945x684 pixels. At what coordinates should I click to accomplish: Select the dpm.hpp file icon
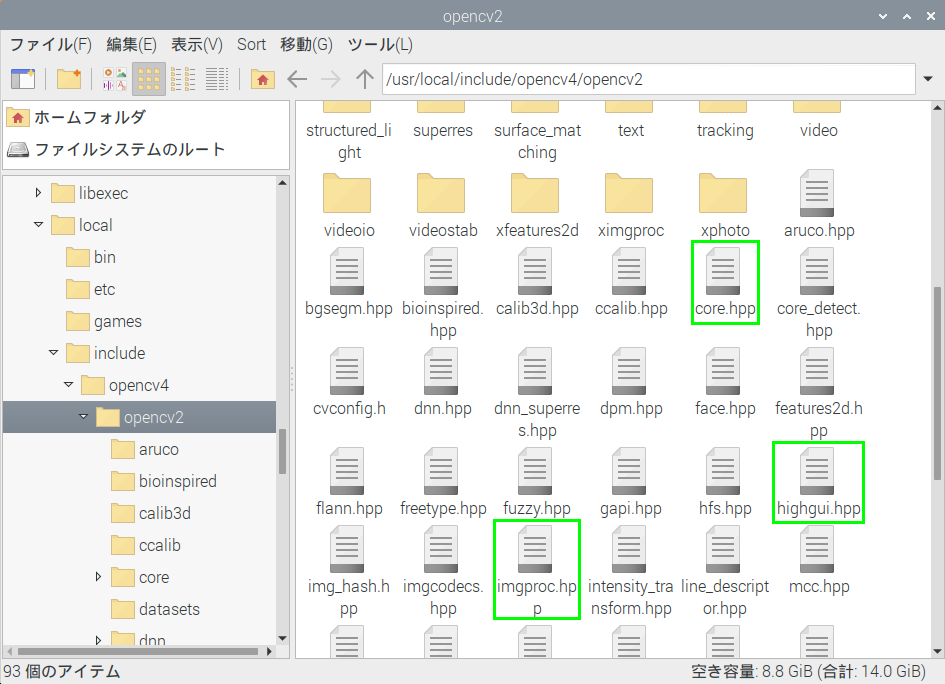(629, 371)
